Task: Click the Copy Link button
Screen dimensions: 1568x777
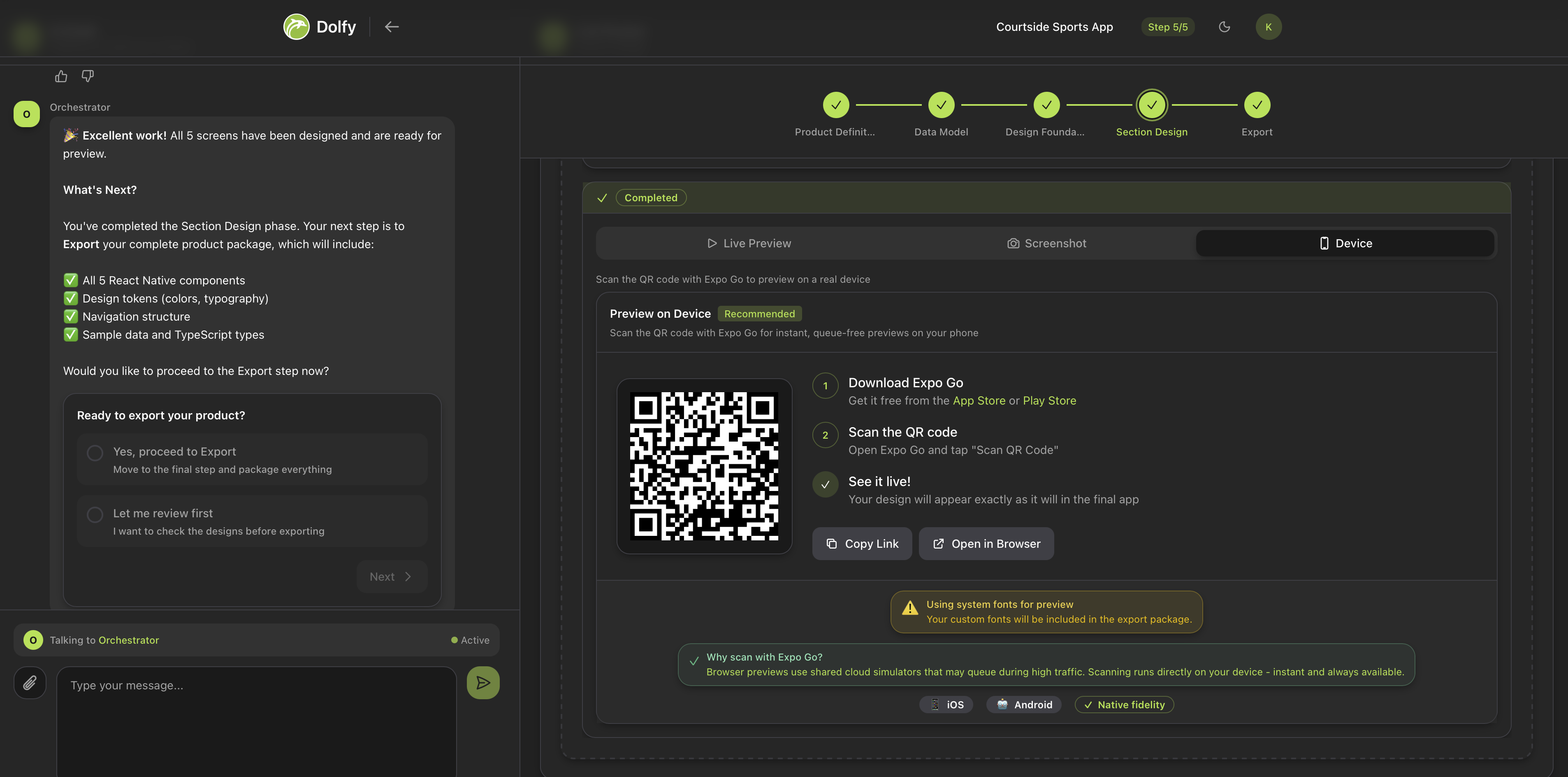Action: click(862, 543)
